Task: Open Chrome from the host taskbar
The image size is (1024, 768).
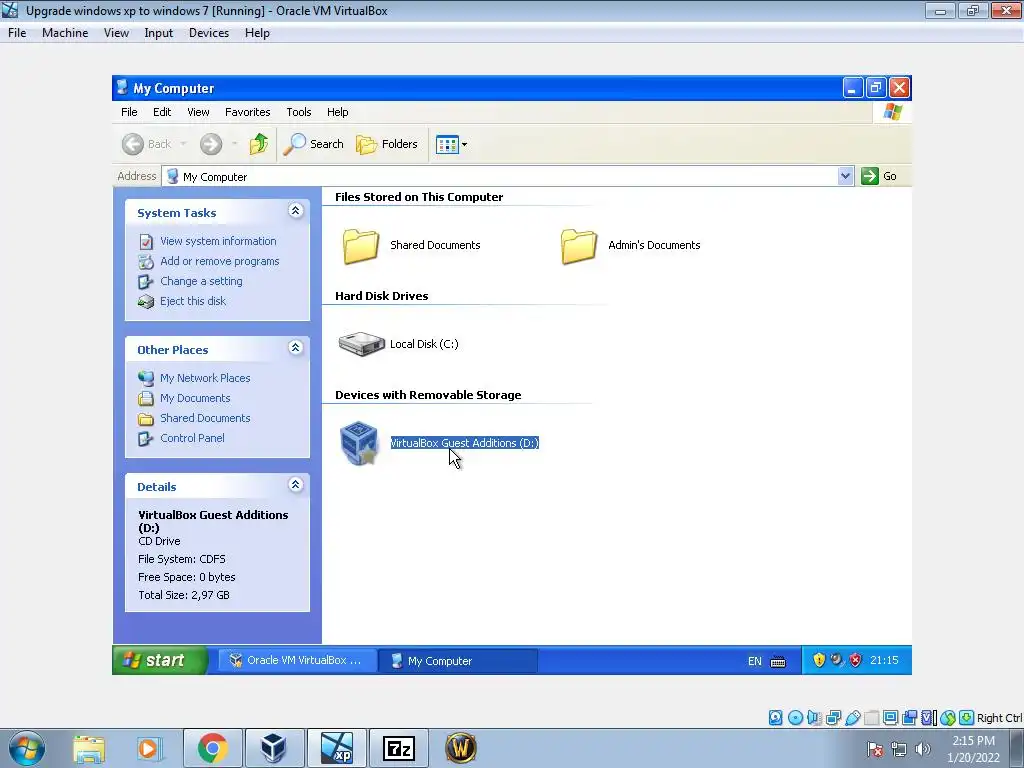Action: 212,748
